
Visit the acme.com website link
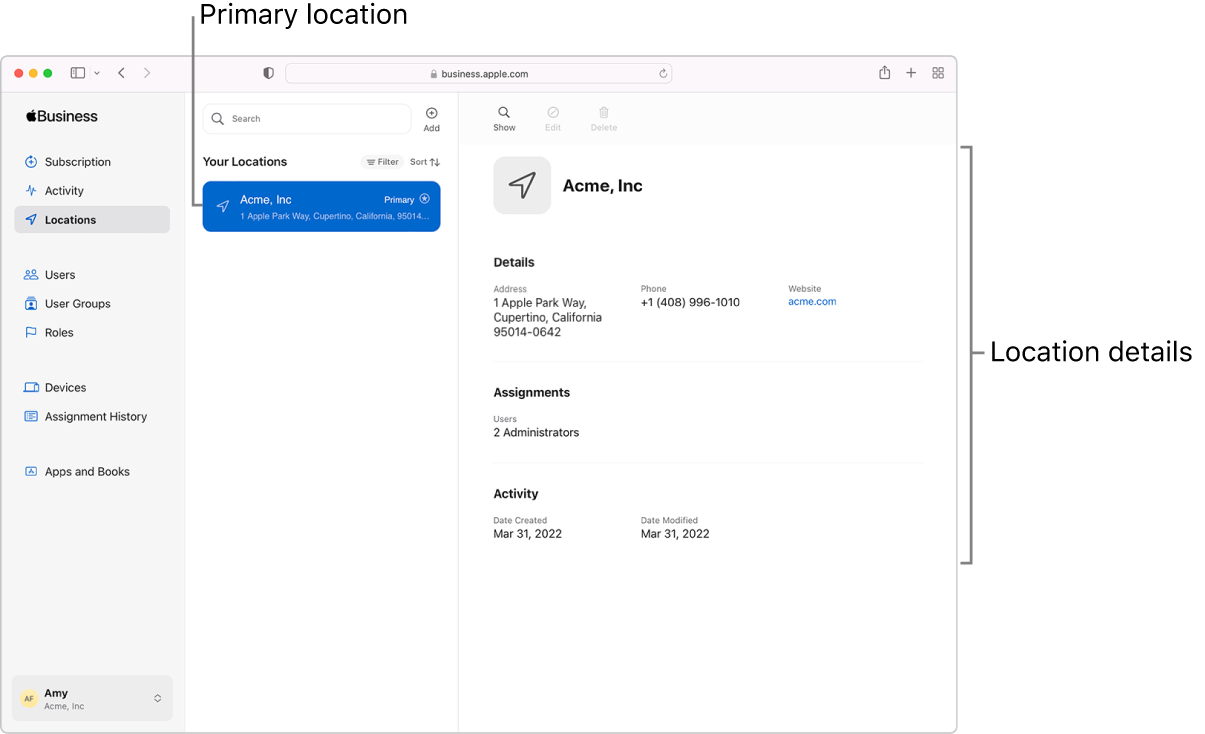click(x=811, y=301)
